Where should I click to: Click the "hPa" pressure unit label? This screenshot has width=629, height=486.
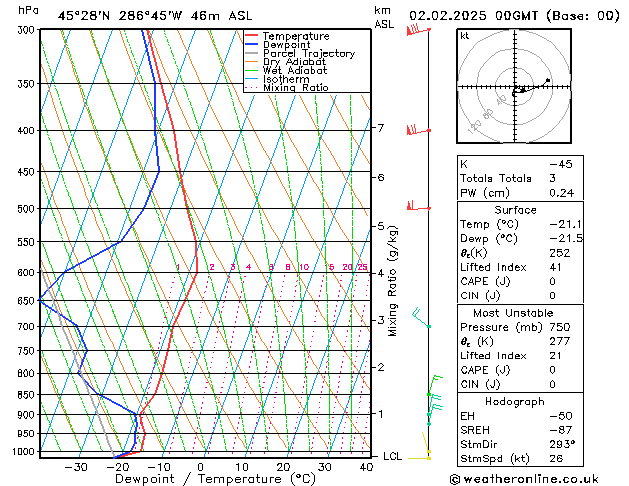[28, 10]
